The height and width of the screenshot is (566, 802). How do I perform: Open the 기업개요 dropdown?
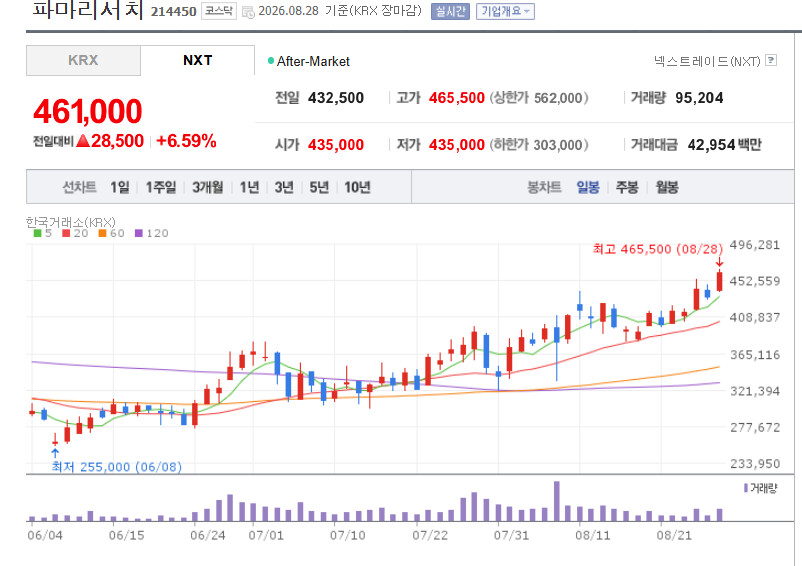[x=505, y=11]
